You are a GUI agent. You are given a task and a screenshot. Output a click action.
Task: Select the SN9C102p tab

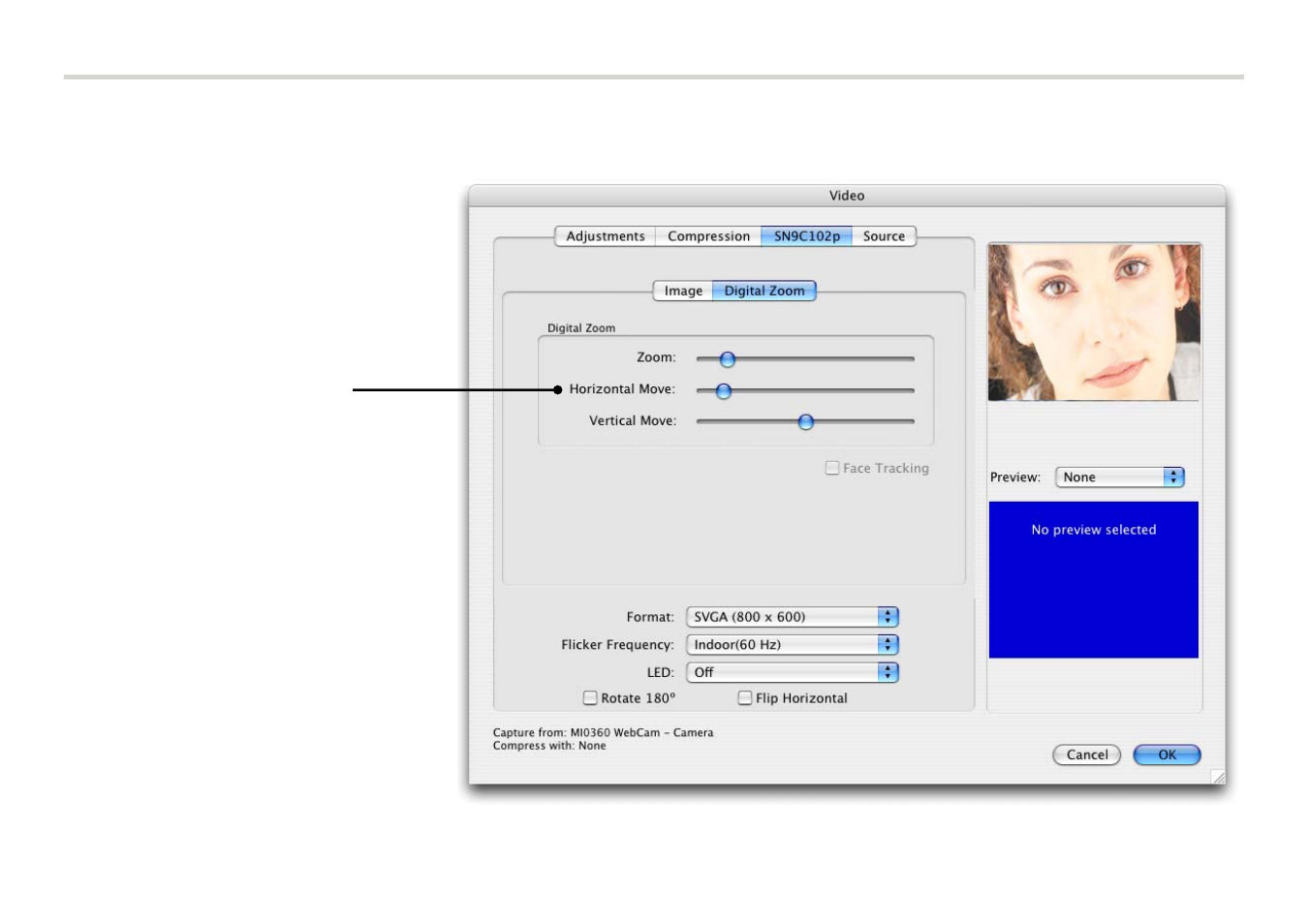pos(806,236)
